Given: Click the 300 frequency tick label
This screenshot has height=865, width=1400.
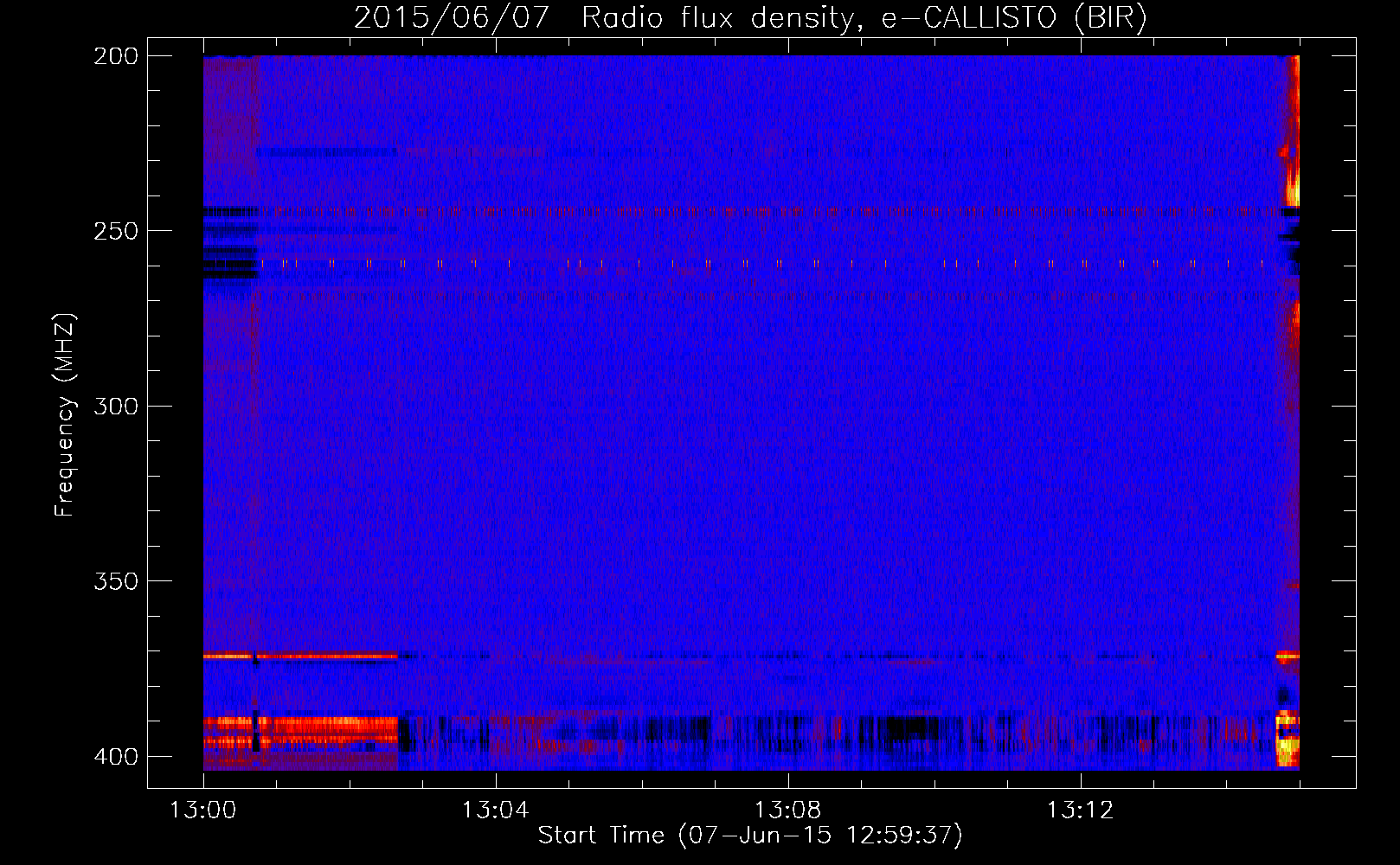Looking at the screenshot, I should (116, 407).
